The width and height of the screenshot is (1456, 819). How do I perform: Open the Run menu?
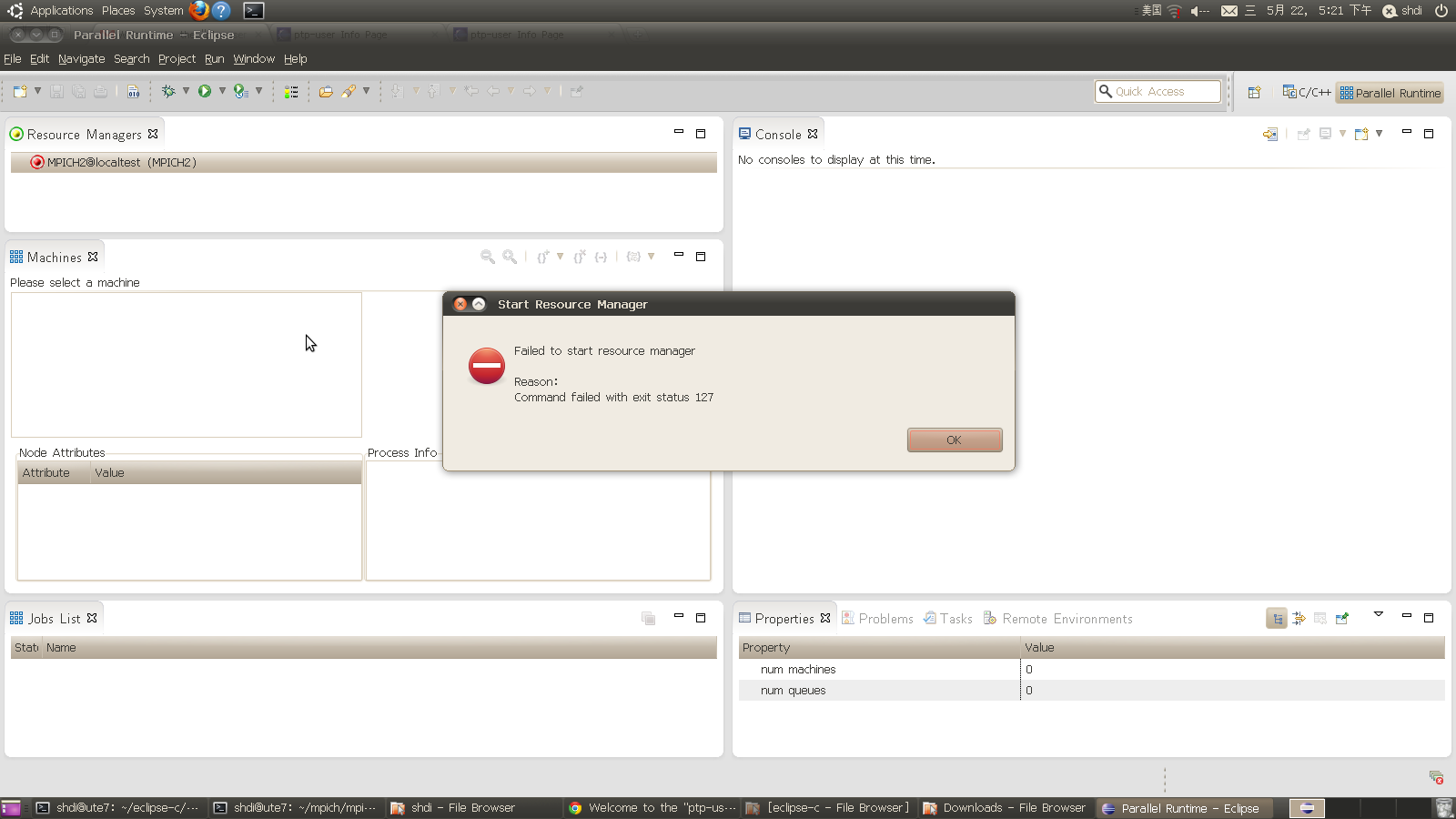[214, 59]
